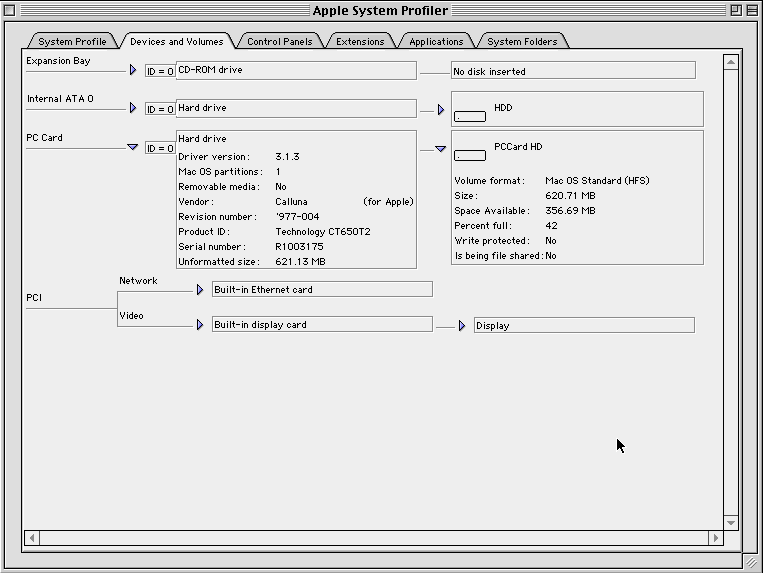Click the serial number R1003175
The height and width of the screenshot is (573, 763).
[x=299, y=247]
